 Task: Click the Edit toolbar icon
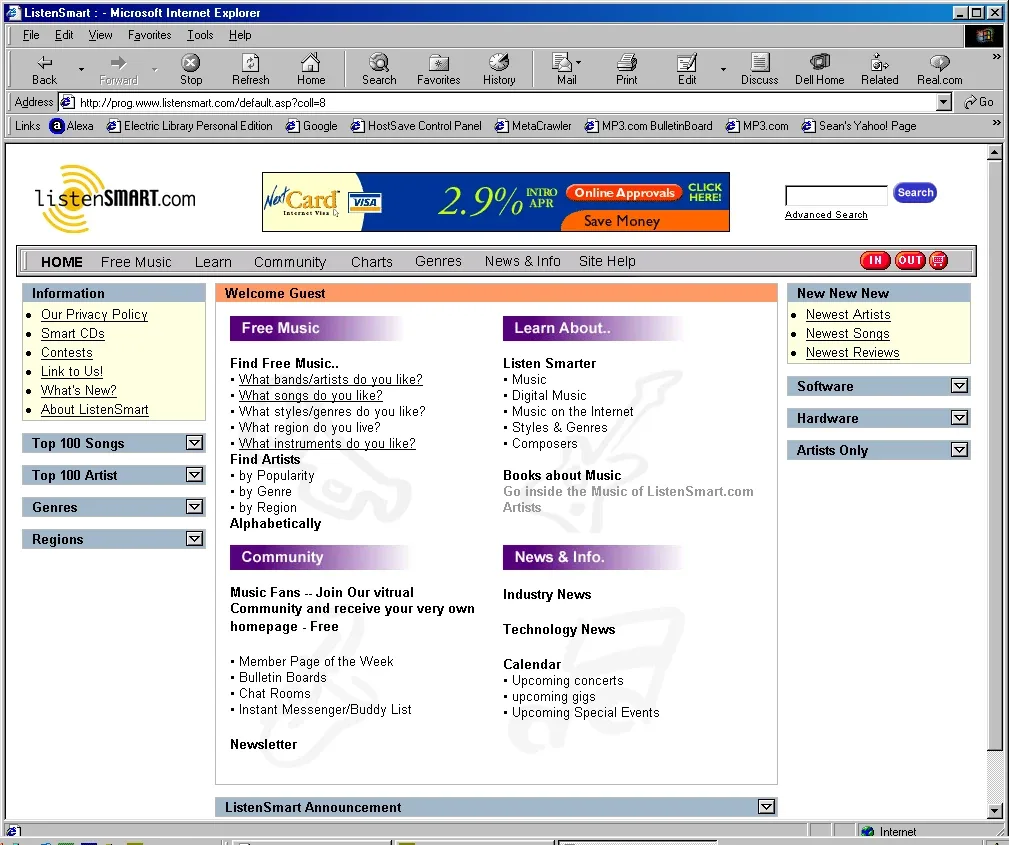click(x=687, y=70)
